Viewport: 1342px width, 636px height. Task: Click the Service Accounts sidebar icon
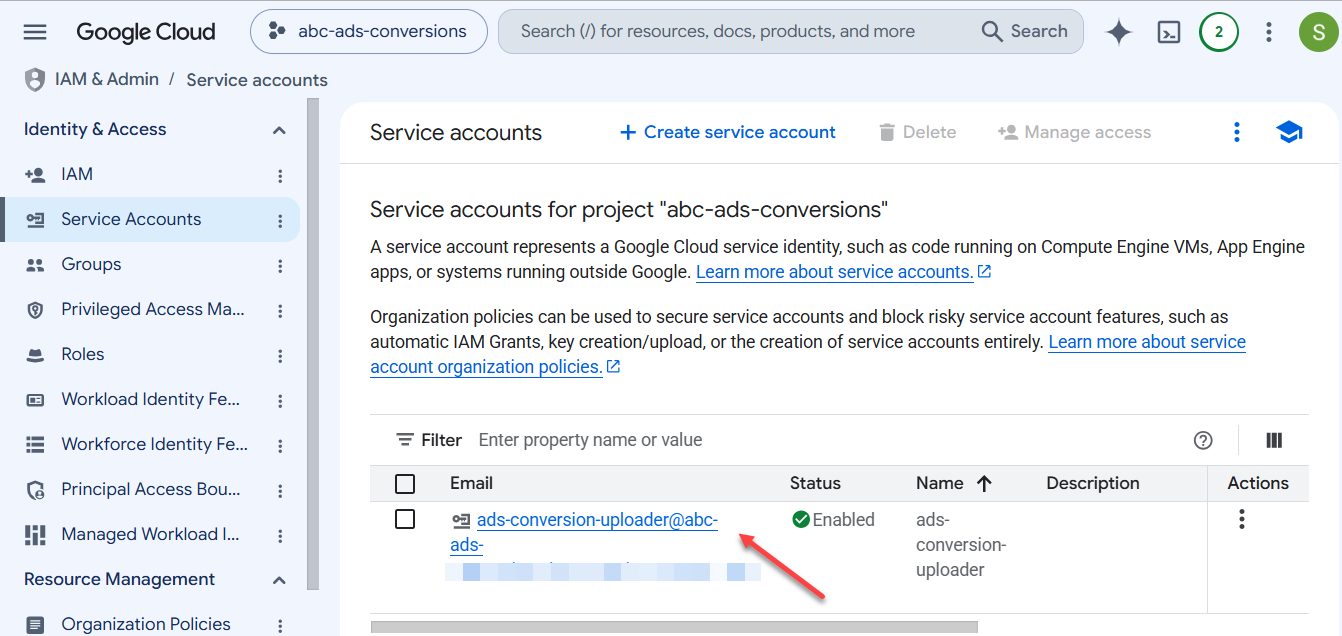35,220
